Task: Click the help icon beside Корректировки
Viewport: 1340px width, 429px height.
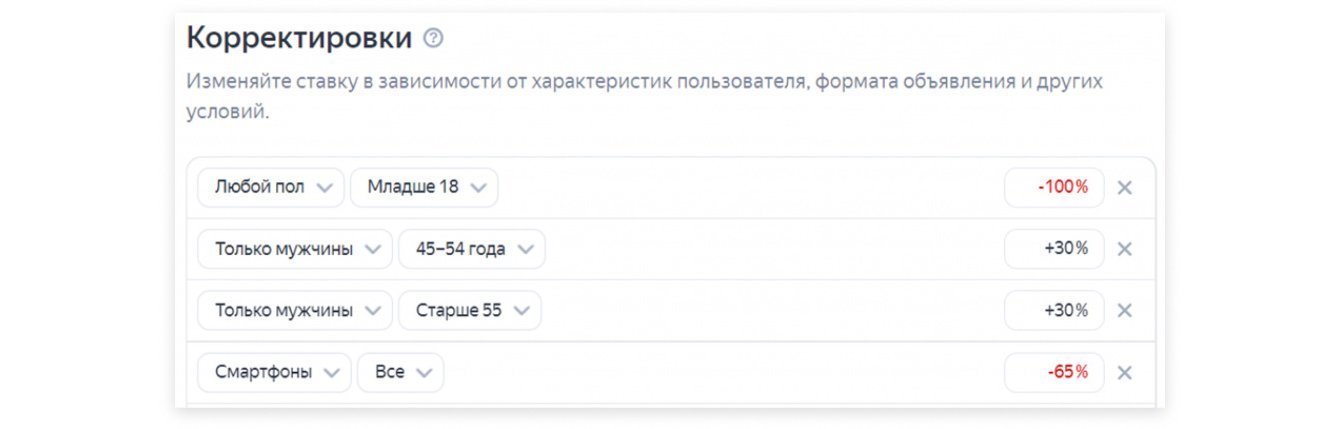Action: (433, 39)
